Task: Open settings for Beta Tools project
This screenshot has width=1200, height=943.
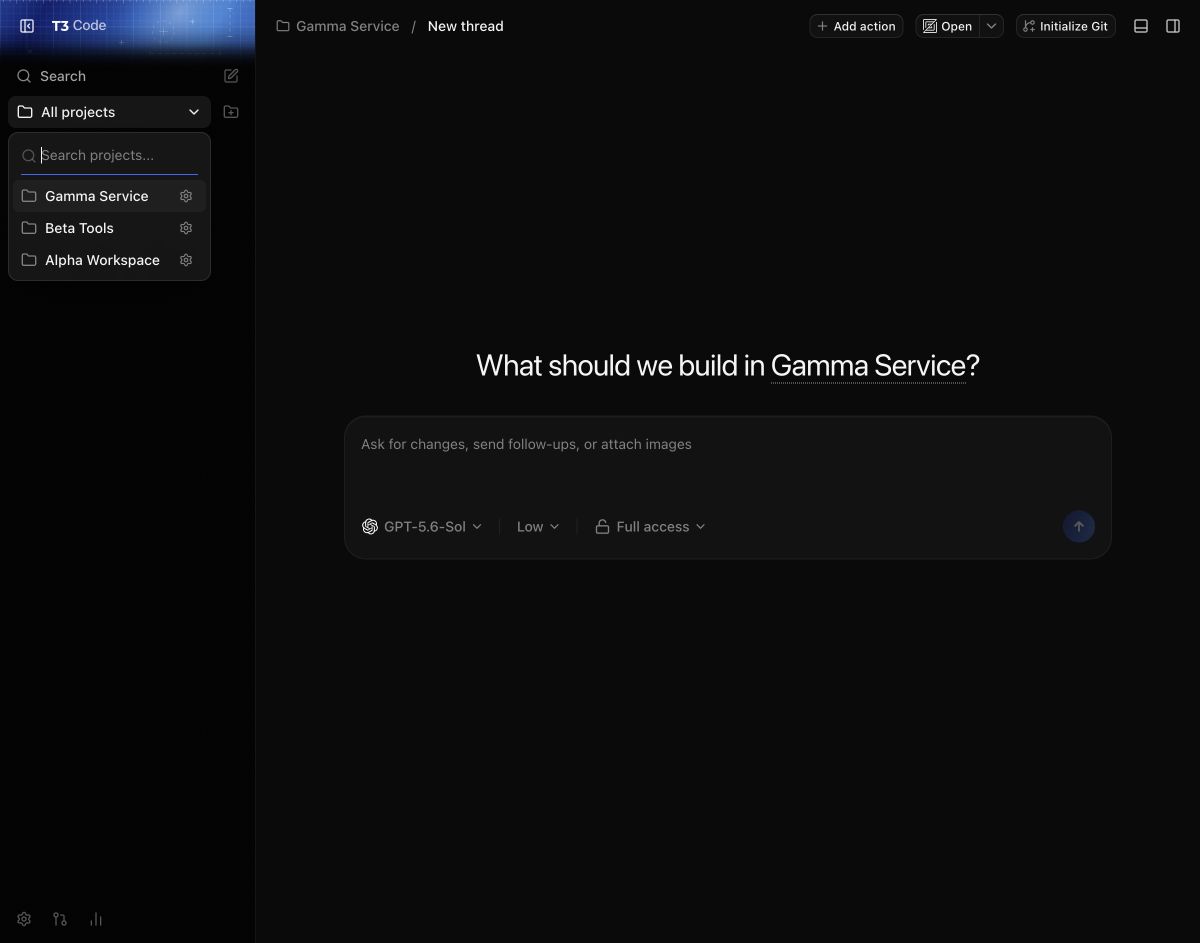Action: tap(186, 228)
